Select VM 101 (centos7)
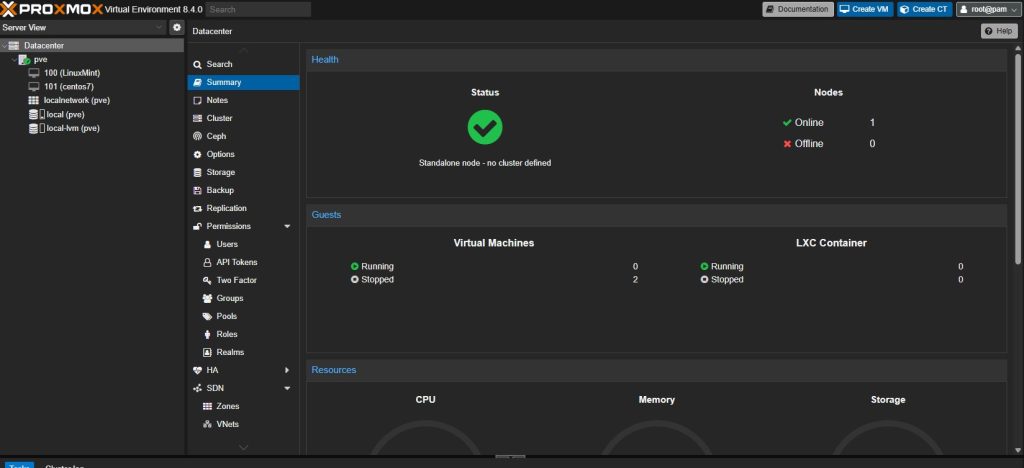1024x468 pixels. tap(69, 87)
